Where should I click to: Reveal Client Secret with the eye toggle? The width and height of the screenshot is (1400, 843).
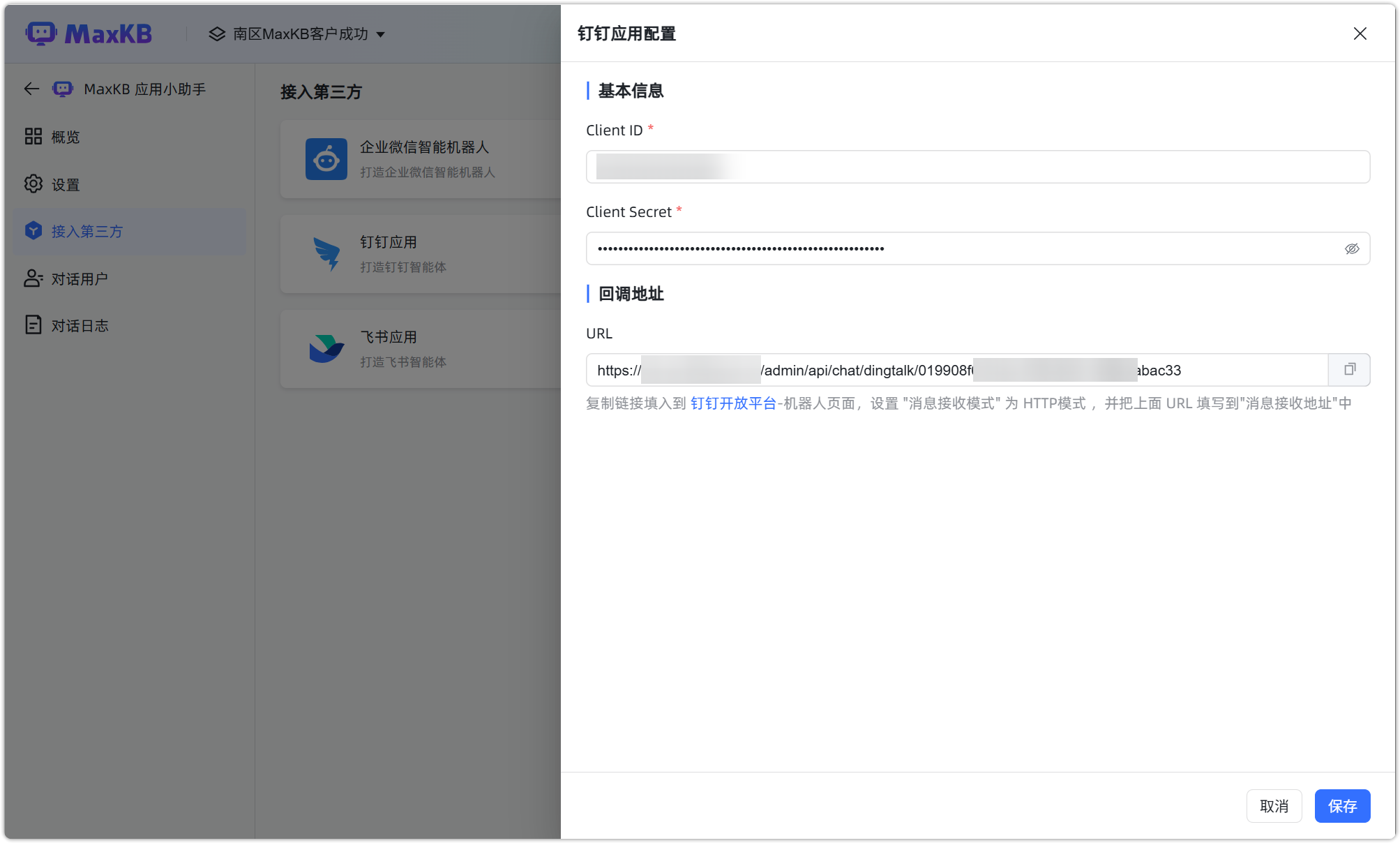[1352, 248]
